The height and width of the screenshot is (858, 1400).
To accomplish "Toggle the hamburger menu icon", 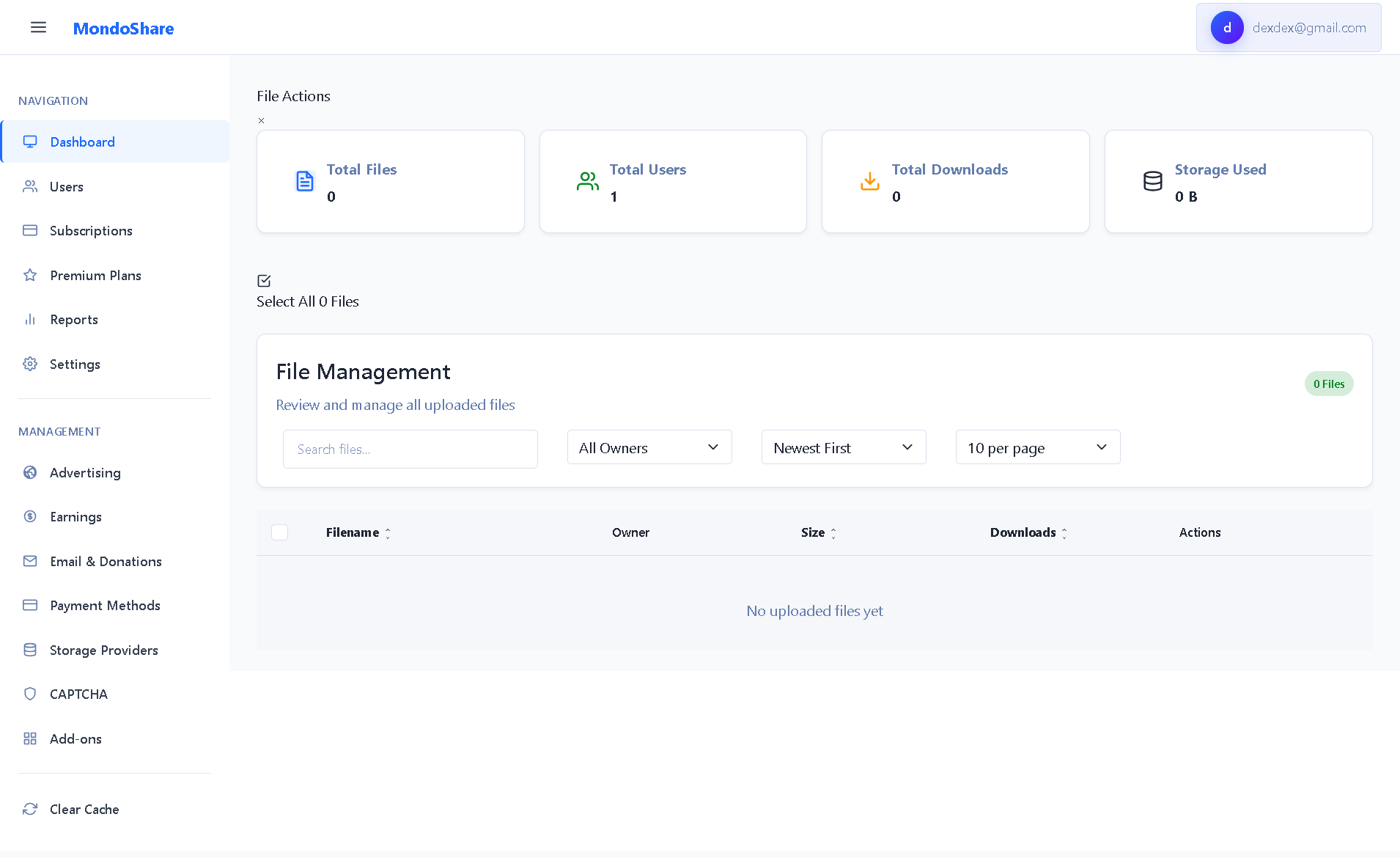I will coord(38,28).
